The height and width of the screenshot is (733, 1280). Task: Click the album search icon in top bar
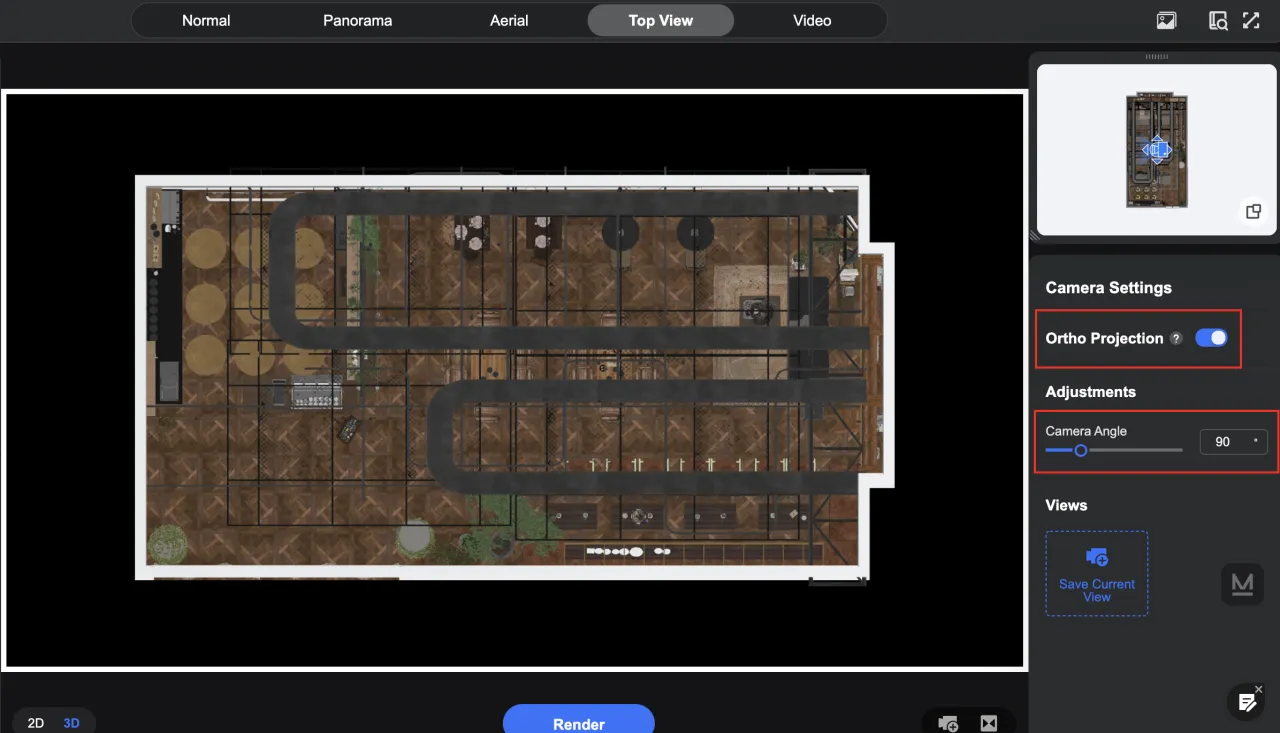pos(1218,21)
